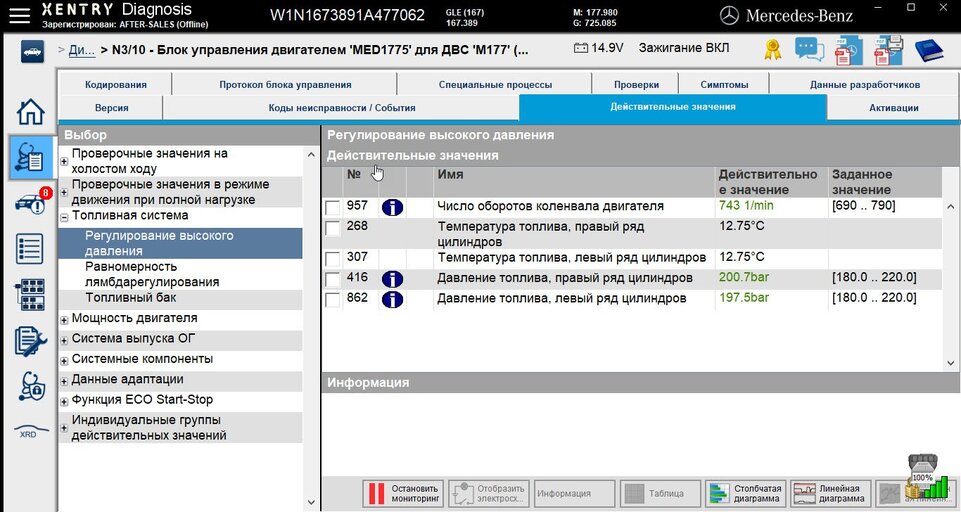The width and height of the screenshot is (961, 512).
Task: Show info for fuel pressure row 416
Action: click(x=392, y=278)
